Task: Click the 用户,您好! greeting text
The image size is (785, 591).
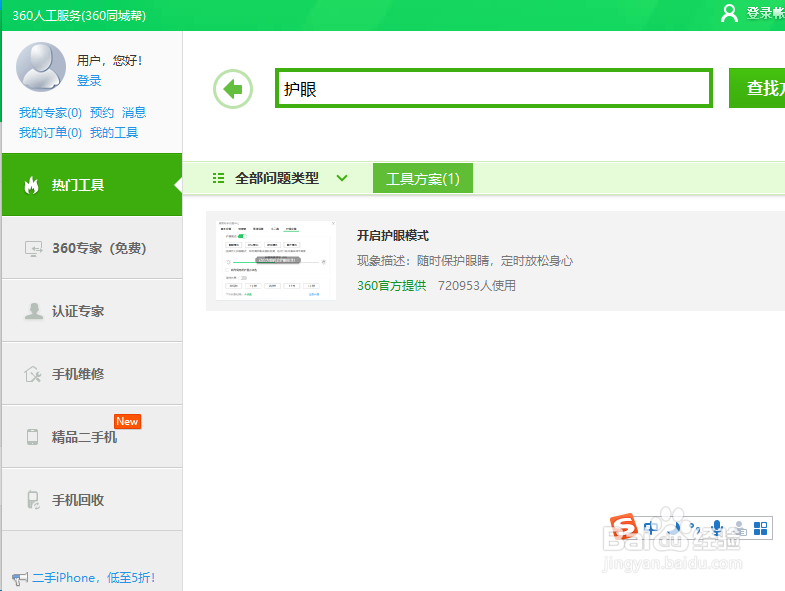Action: pyautogui.click(x=110, y=61)
